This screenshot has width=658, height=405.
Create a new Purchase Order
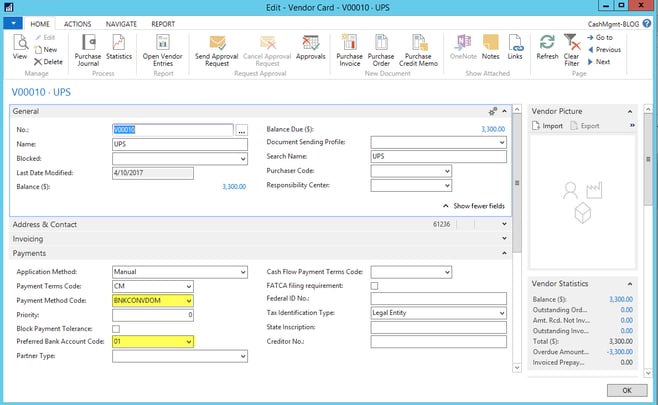pyautogui.click(x=381, y=50)
